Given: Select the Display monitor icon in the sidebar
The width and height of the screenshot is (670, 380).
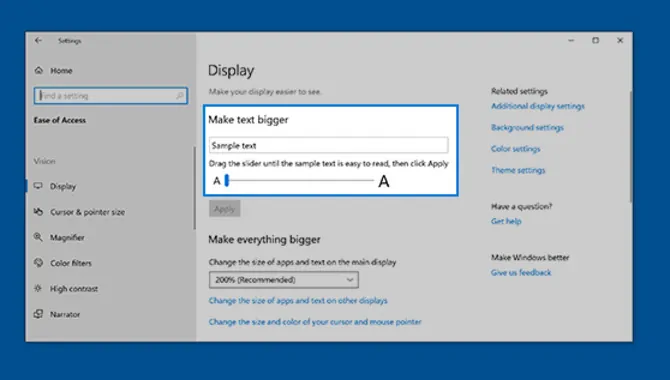Looking at the screenshot, I should [x=38, y=186].
